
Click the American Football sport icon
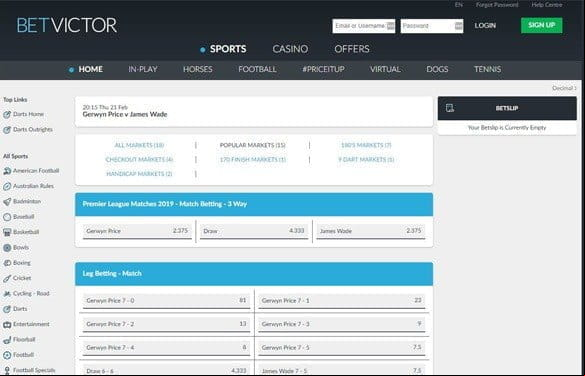7,171
